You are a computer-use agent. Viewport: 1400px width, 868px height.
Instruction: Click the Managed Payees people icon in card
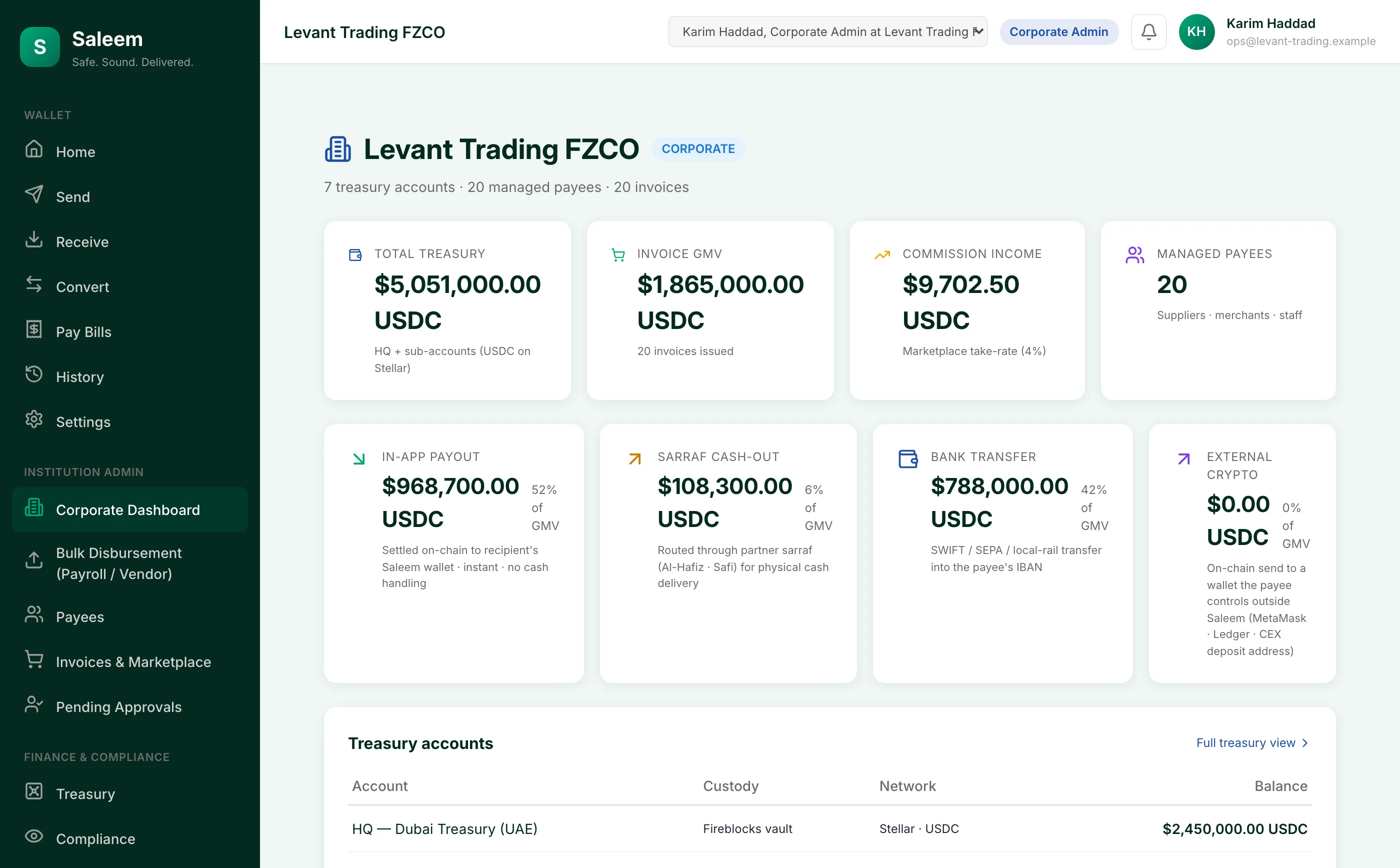(1135, 255)
